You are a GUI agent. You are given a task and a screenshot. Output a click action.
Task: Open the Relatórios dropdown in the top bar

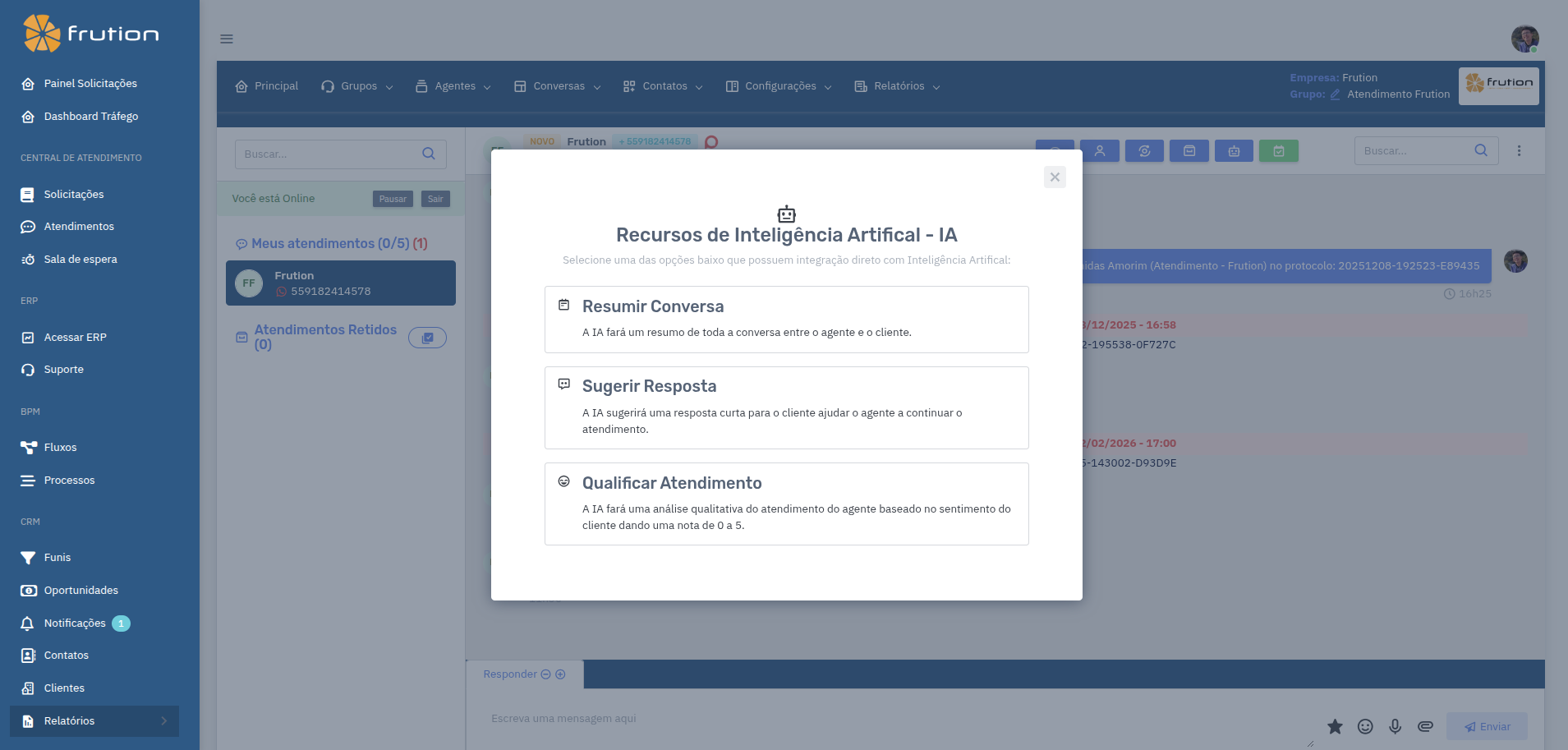point(895,86)
